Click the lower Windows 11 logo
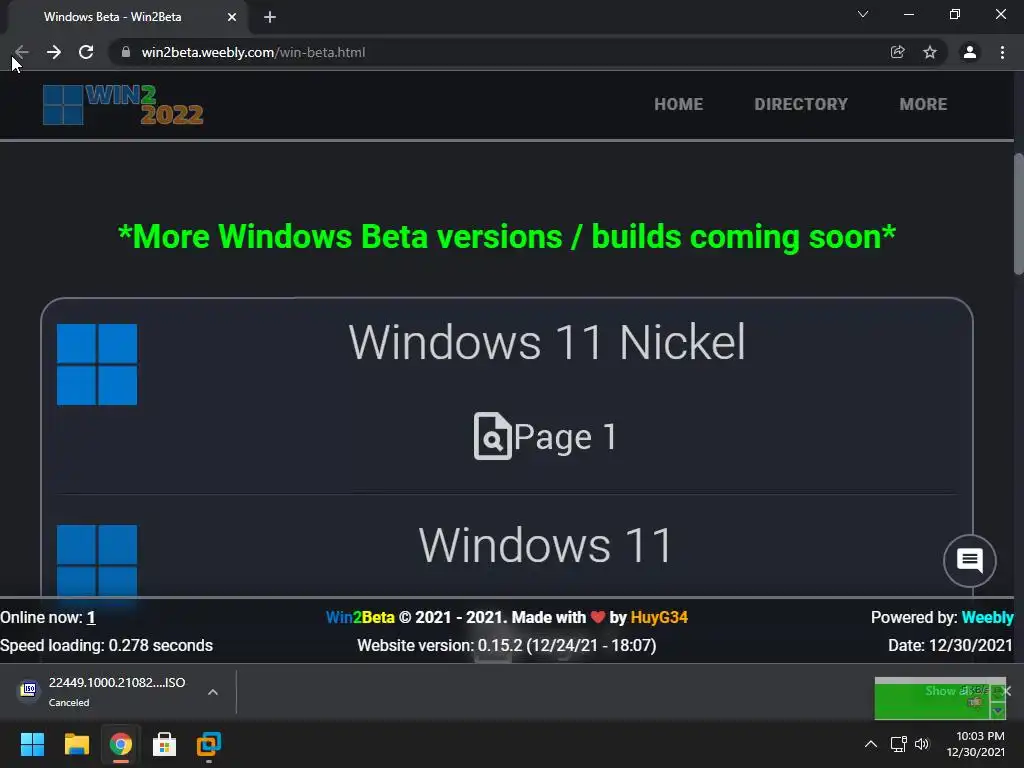Viewport: 1024px width, 768px height. (x=97, y=560)
